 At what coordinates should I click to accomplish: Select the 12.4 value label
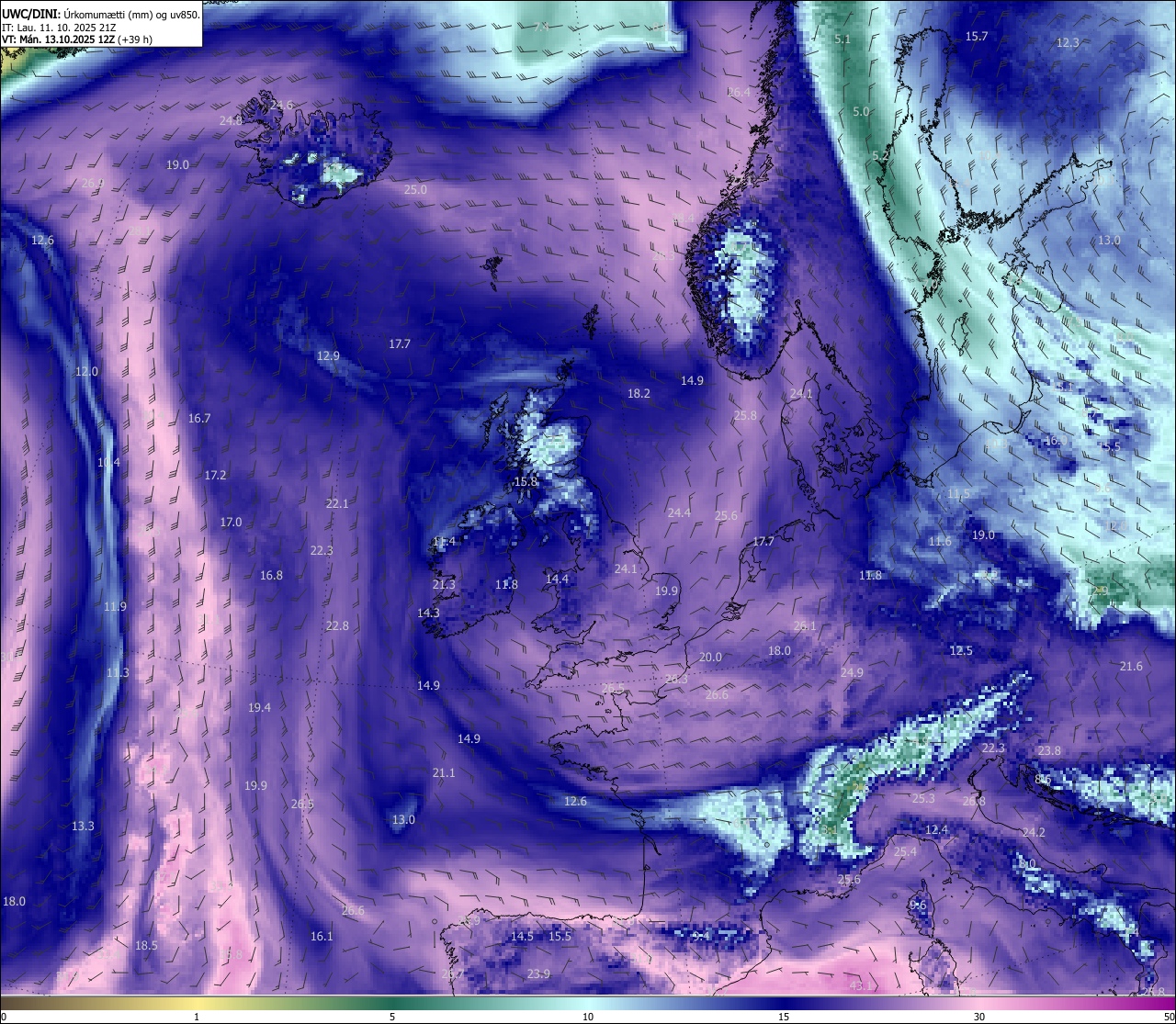[x=936, y=830]
